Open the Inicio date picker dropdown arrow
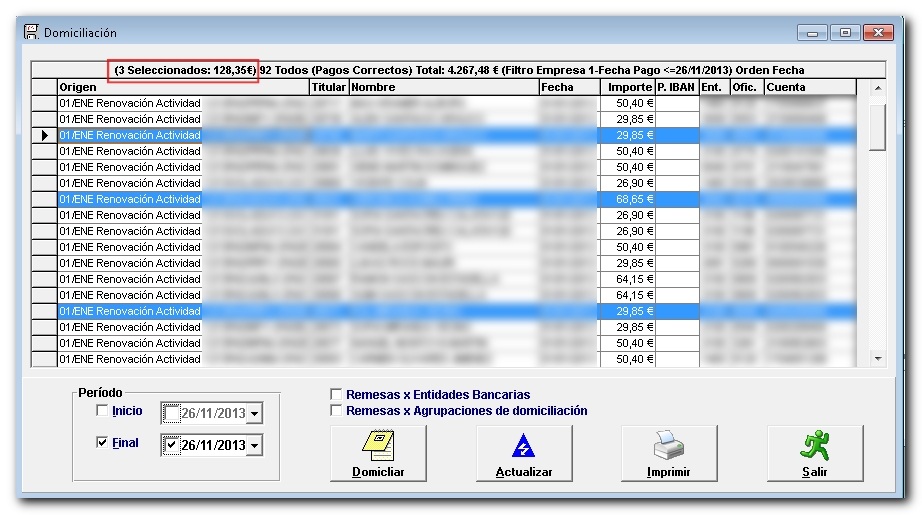Viewport: 922px width, 515px height. pos(254,414)
